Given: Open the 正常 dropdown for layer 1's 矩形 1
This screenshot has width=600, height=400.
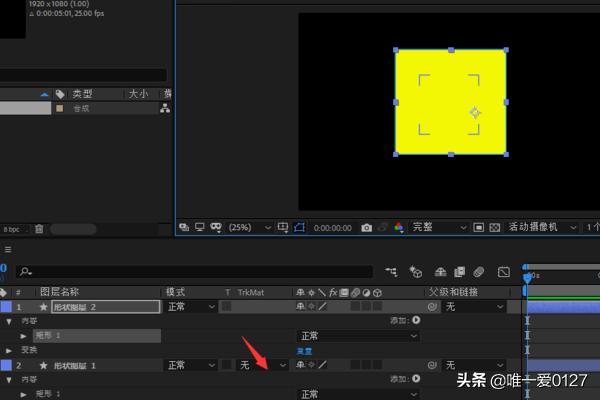Looking at the screenshot, I should point(358,336).
